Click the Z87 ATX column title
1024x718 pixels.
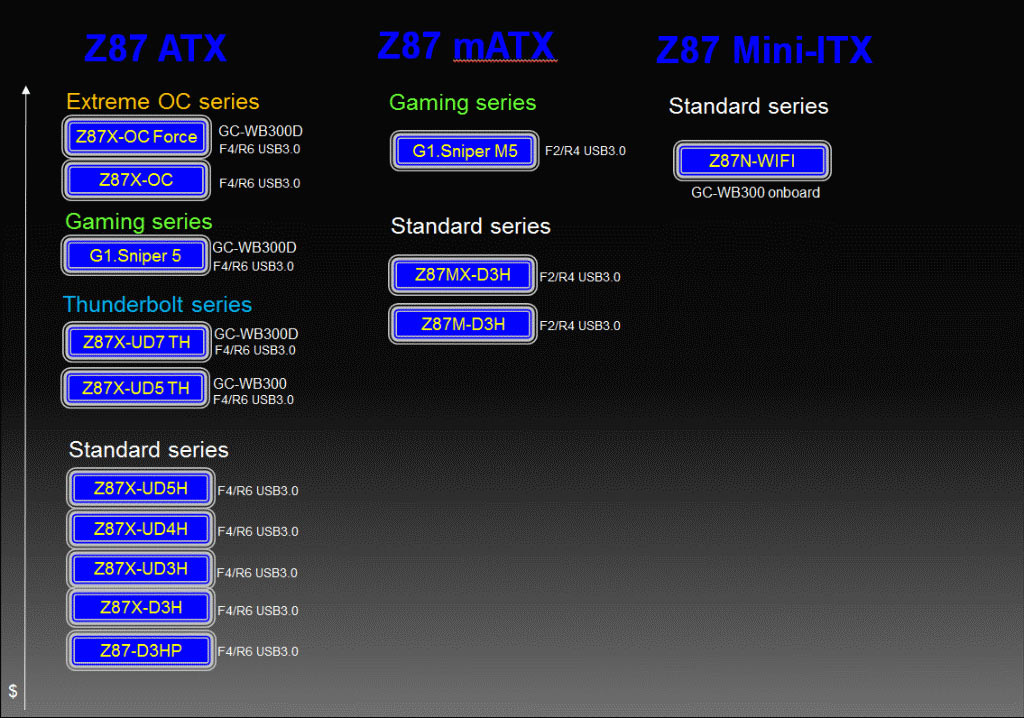click(x=155, y=48)
